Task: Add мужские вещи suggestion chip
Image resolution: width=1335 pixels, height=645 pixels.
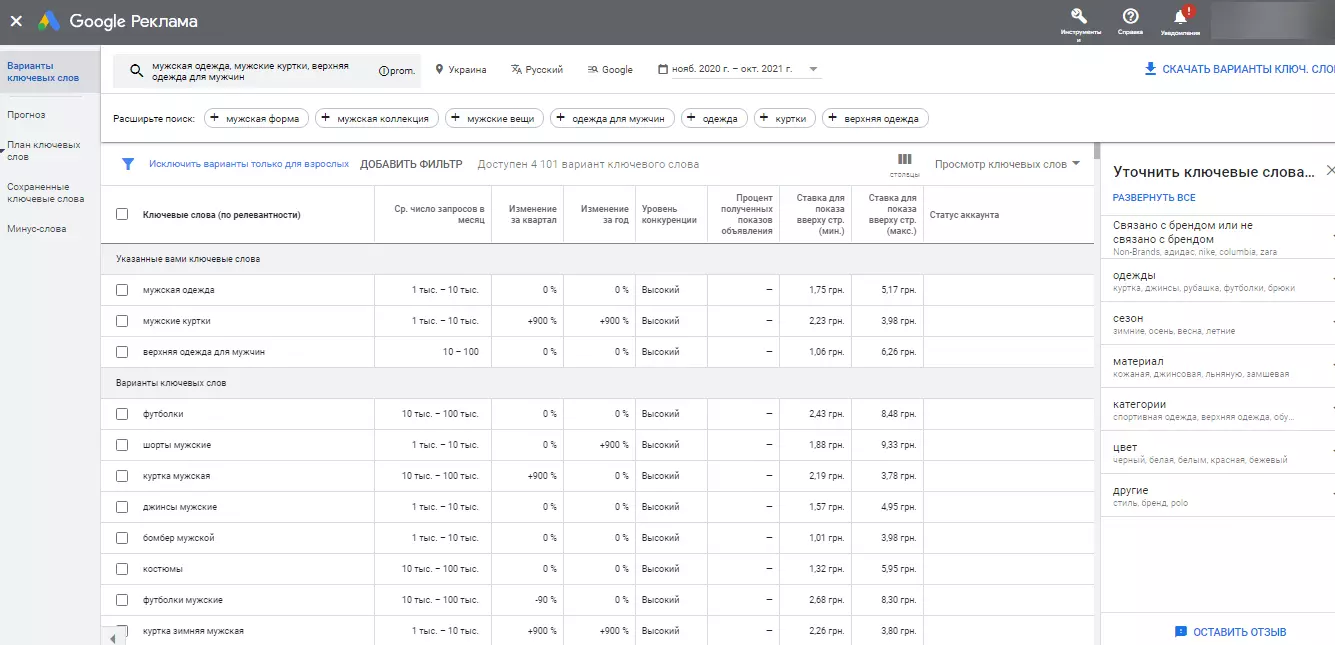Action: click(494, 118)
